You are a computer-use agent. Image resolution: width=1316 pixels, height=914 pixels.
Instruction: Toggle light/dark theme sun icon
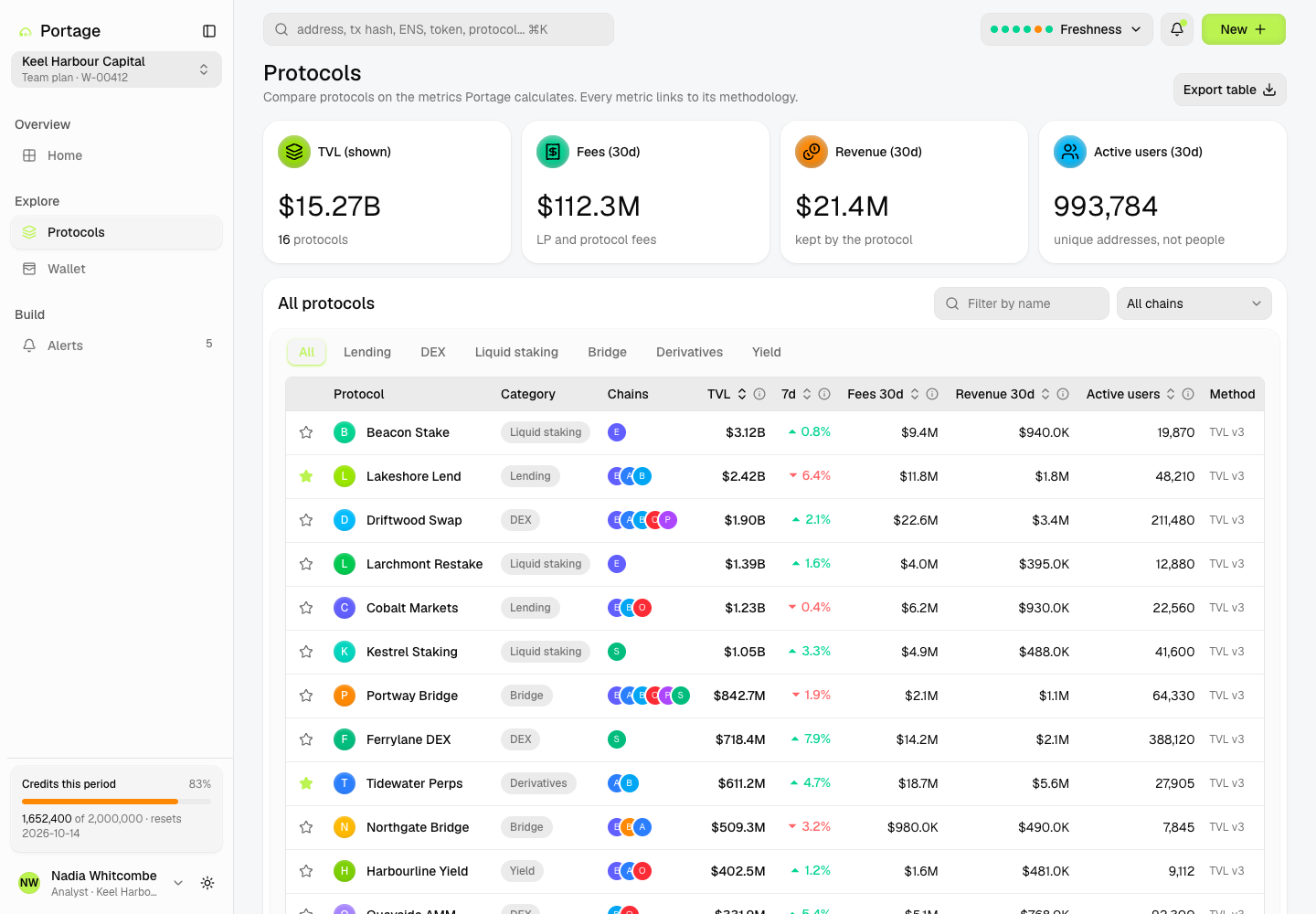pyautogui.click(x=207, y=883)
